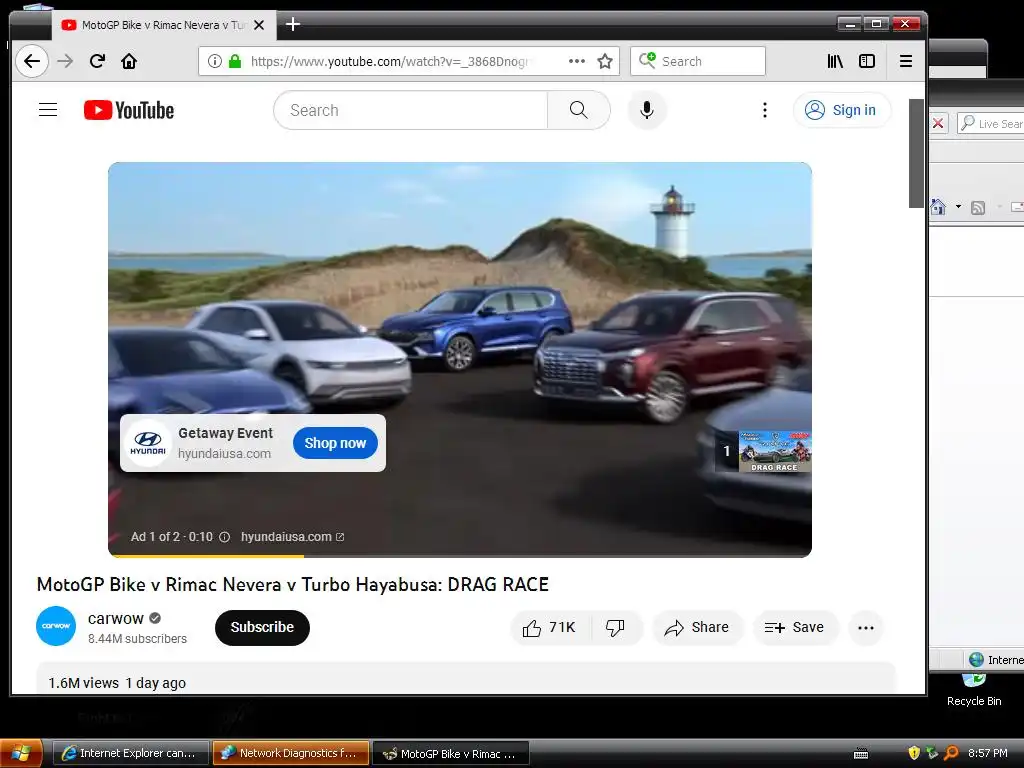This screenshot has height=768, width=1024.
Task: Open more actions ellipsis under video
Action: 866,628
